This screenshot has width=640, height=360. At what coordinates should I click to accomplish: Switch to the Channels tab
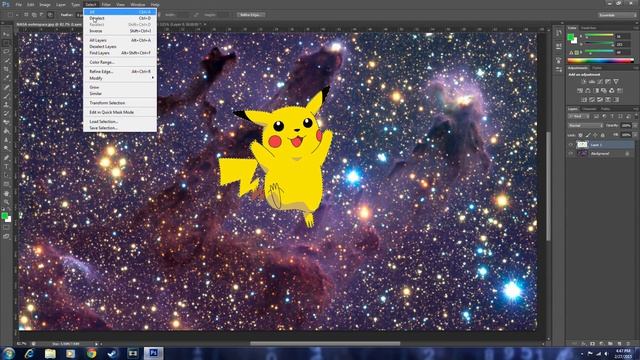coord(589,109)
